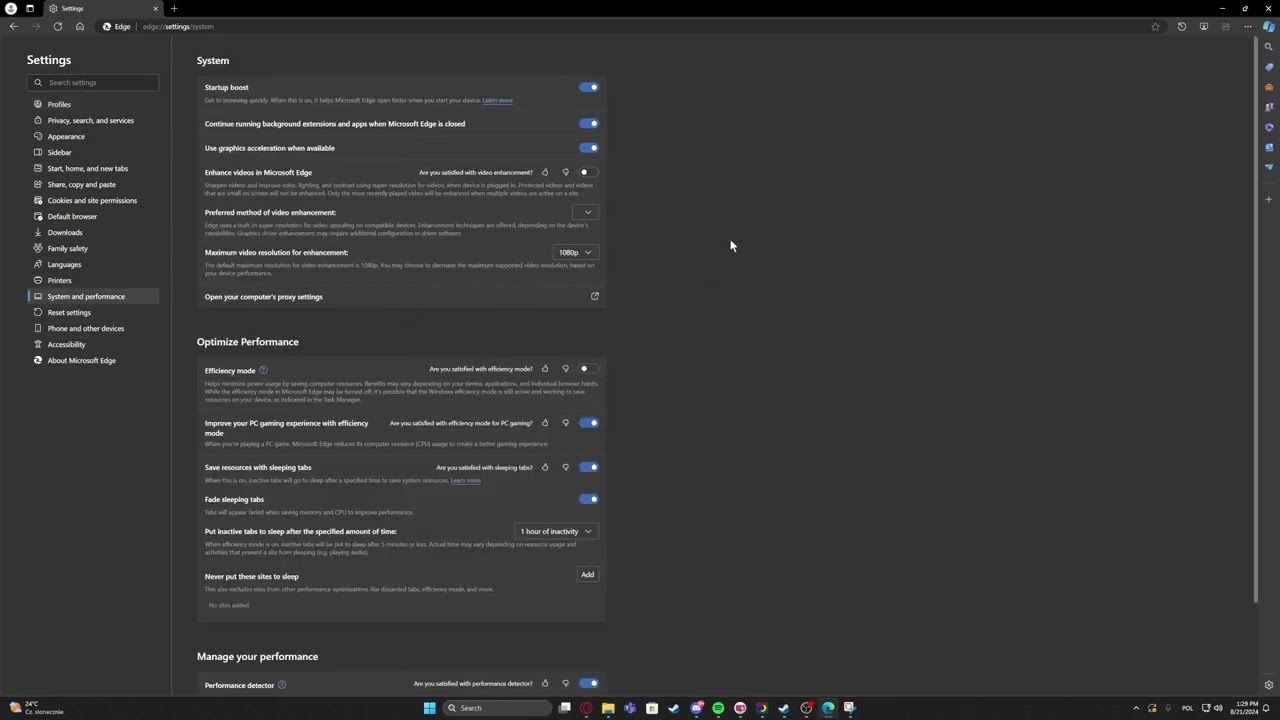Open Accessibility settings page
Image resolution: width=1280 pixels, height=720 pixels.
tap(93, 344)
